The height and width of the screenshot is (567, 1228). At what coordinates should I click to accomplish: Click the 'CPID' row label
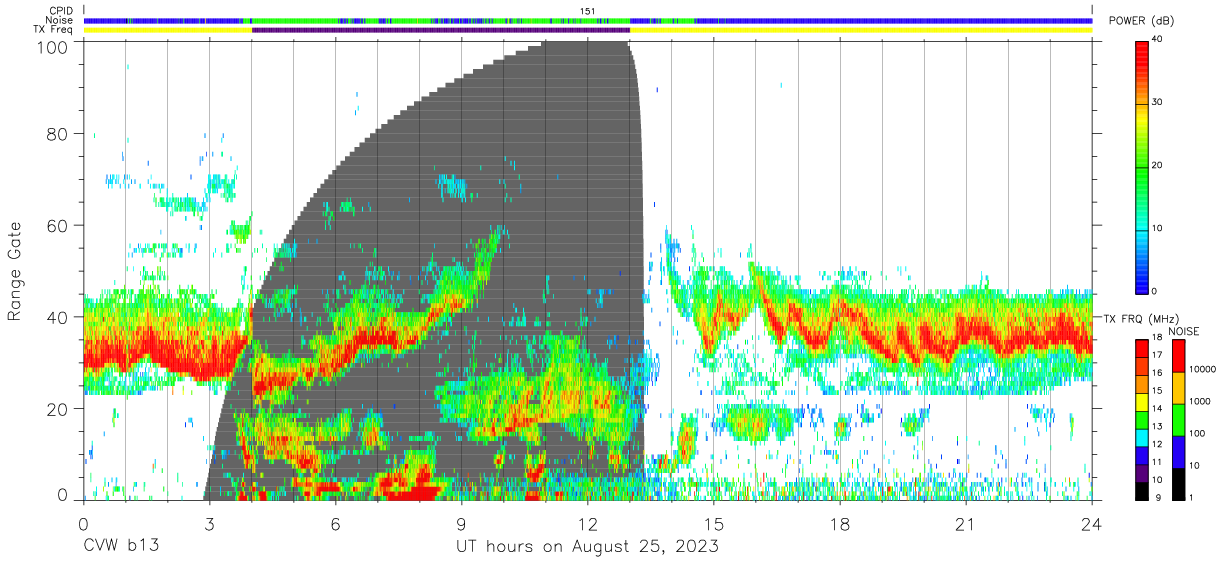pyautogui.click(x=60, y=11)
